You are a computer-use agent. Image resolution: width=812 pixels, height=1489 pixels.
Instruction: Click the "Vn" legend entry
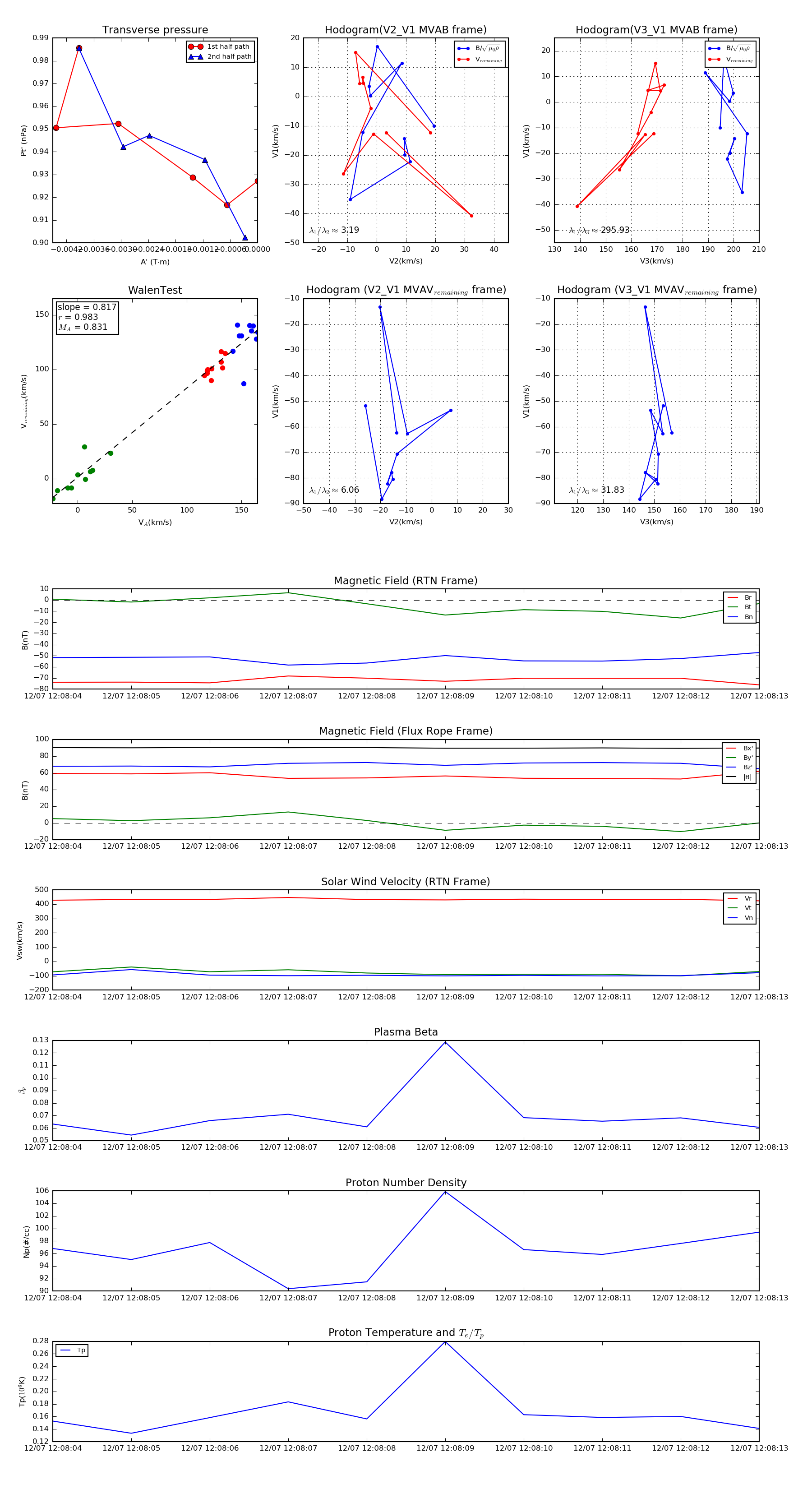tap(740, 918)
